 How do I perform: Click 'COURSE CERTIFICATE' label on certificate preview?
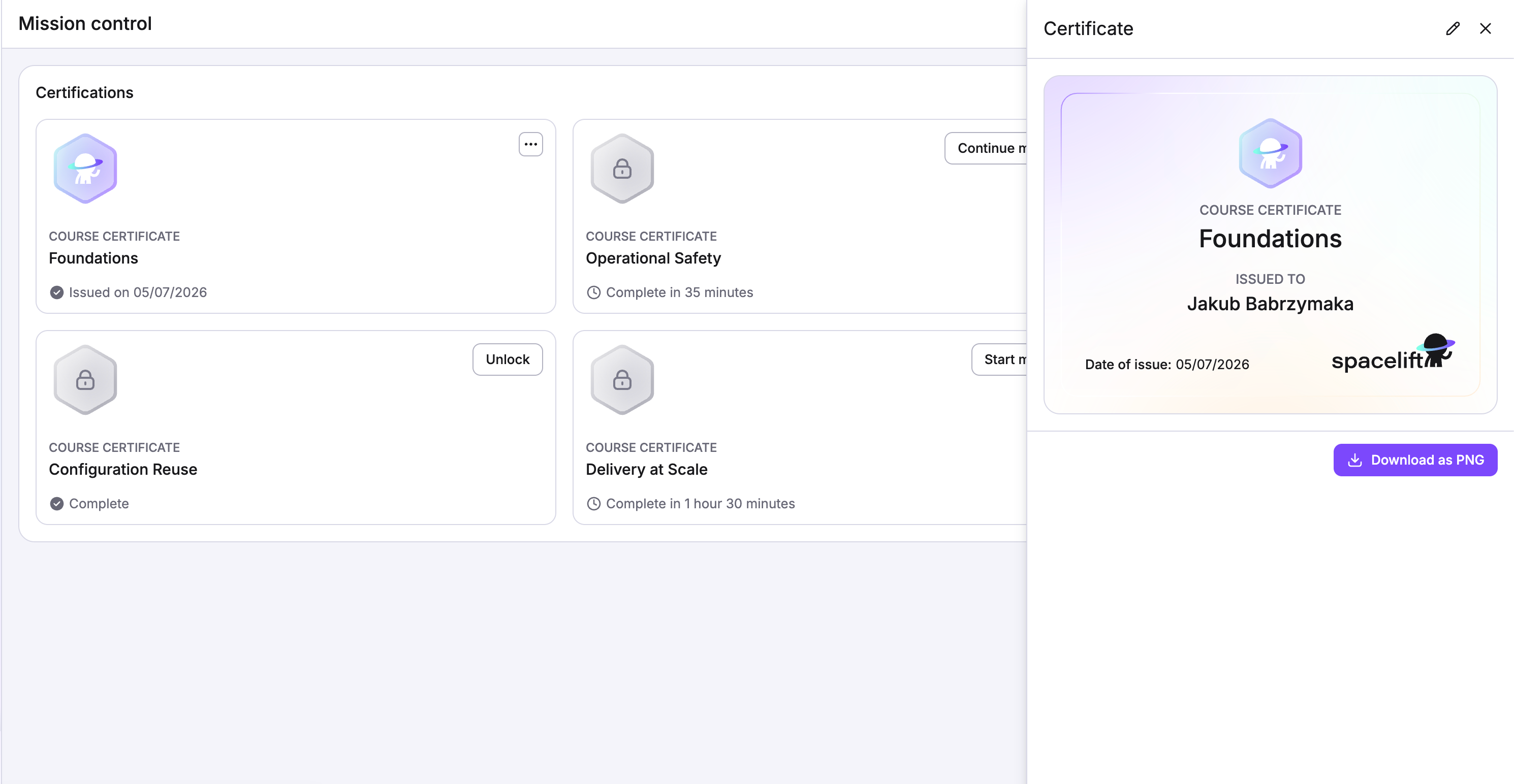click(x=1270, y=210)
